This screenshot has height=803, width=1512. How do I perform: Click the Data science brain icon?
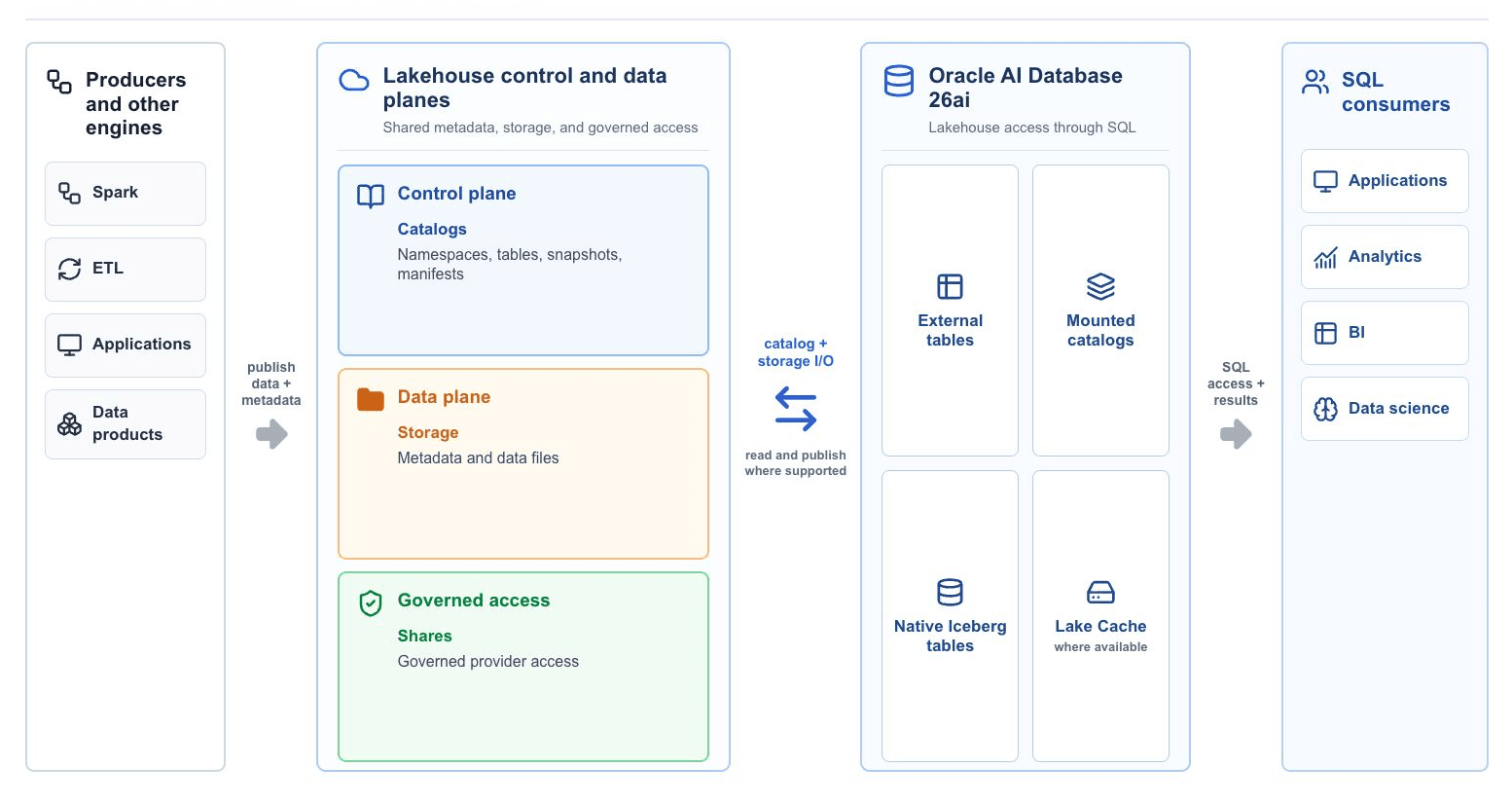(x=1326, y=409)
